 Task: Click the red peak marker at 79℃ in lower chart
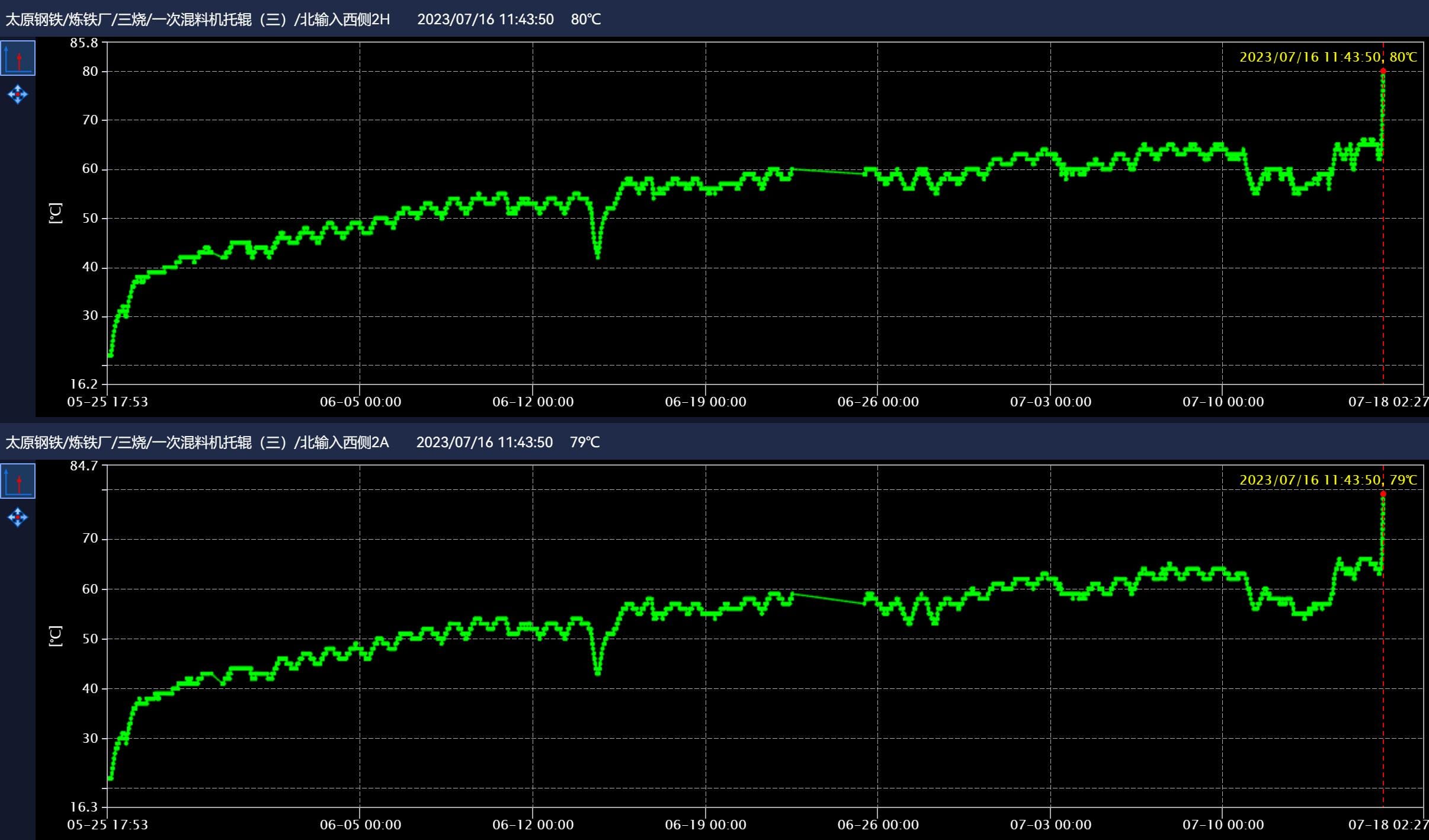(1383, 494)
